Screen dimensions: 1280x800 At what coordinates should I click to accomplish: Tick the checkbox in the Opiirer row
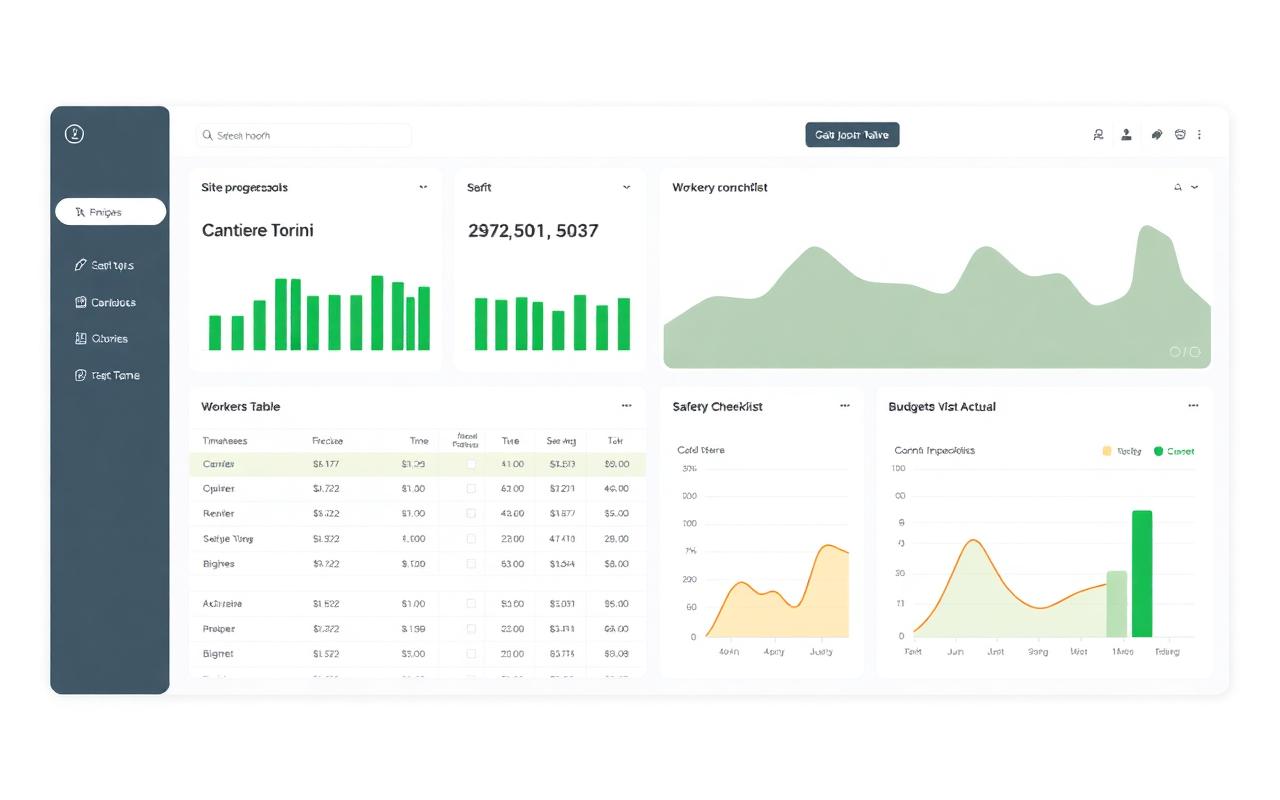471,489
